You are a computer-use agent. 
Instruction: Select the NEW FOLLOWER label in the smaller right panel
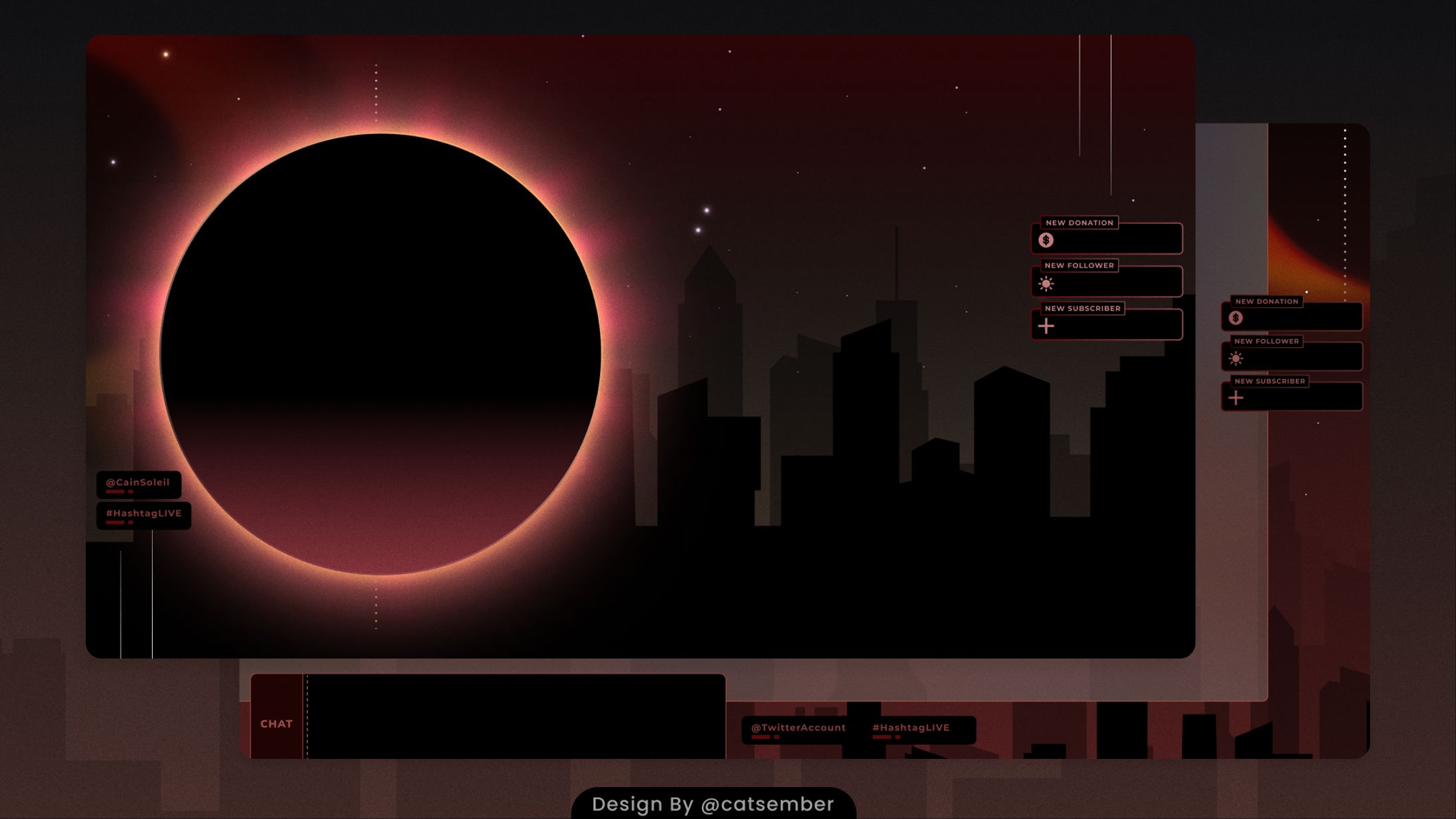[x=1266, y=341]
